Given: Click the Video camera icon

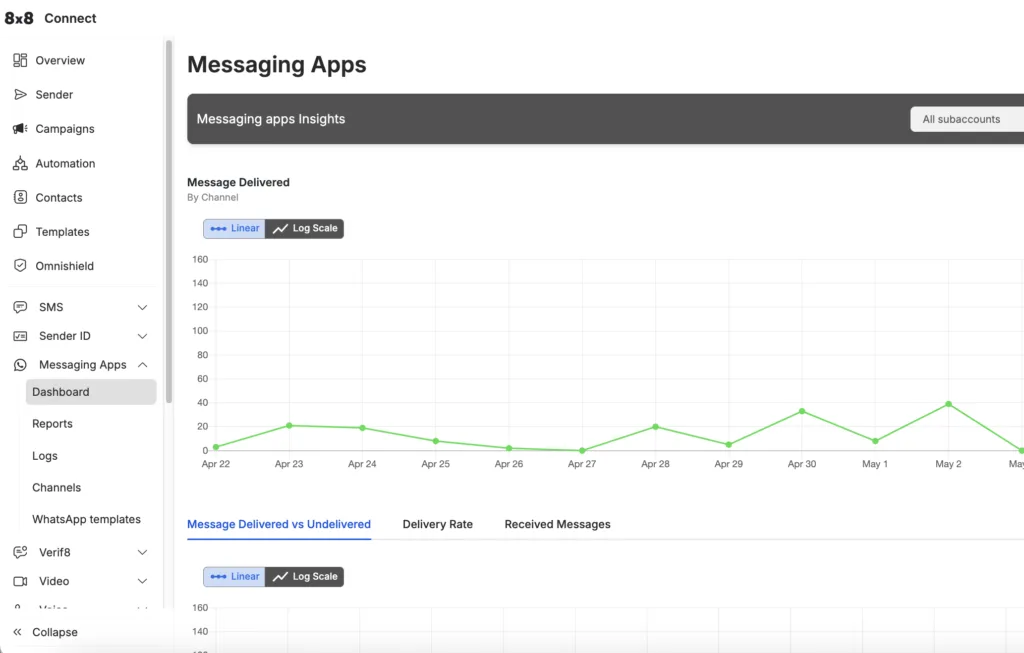Looking at the screenshot, I should click(20, 581).
